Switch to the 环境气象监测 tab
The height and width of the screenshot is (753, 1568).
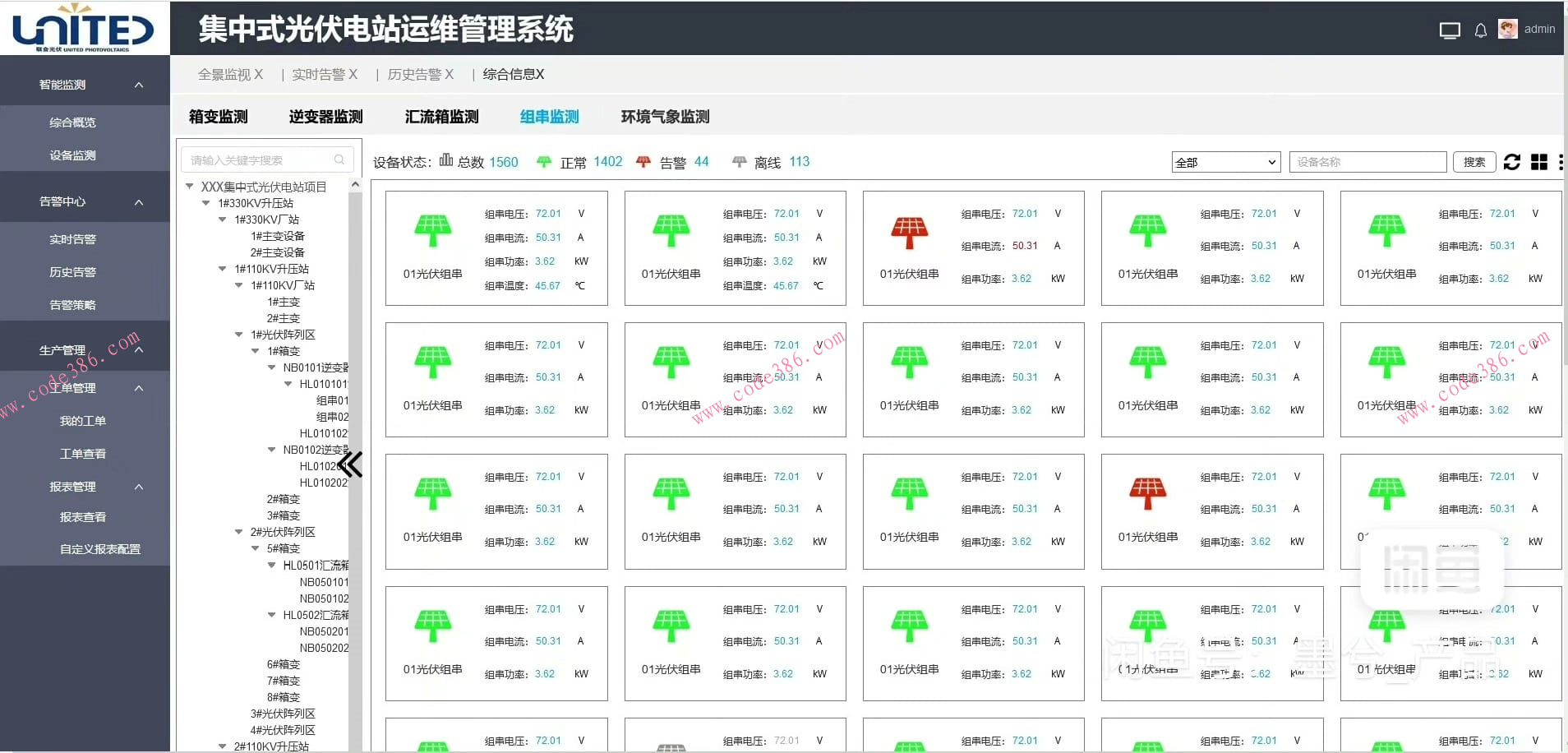coord(664,116)
